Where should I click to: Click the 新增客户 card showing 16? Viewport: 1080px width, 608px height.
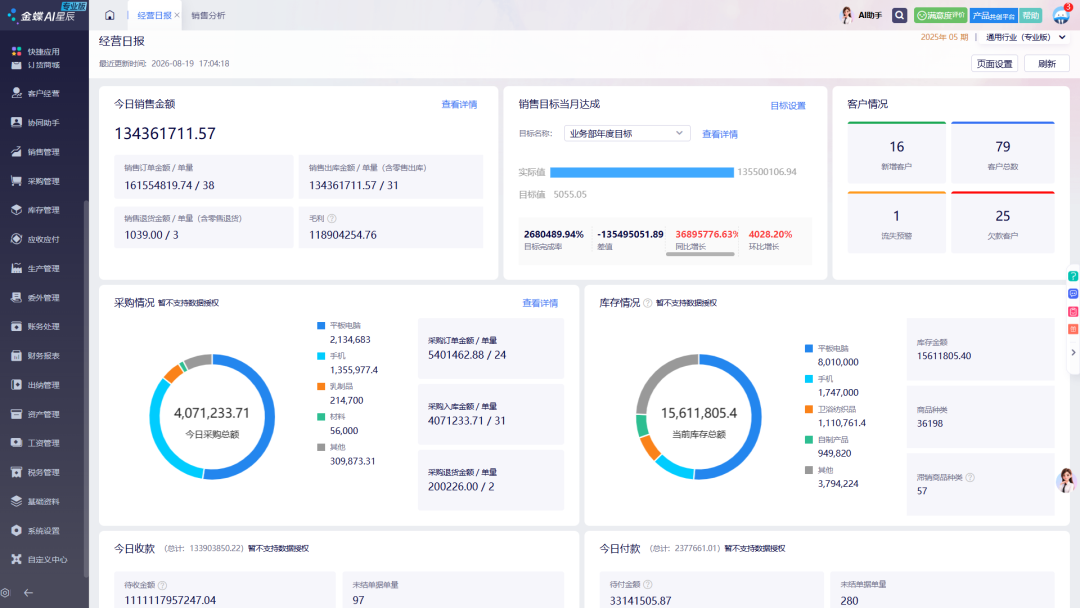point(896,153)
